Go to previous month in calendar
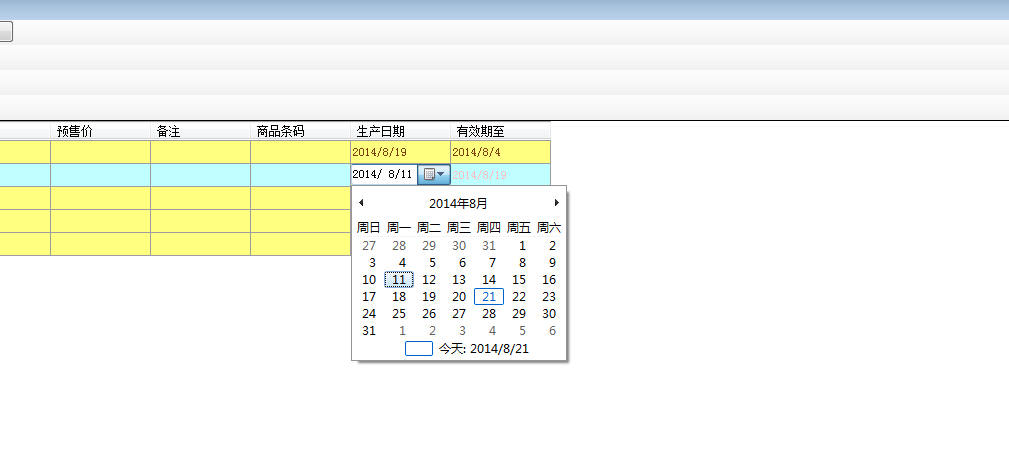Image resolution: width=1009 pixels, height=473 pixels. point(361,203)
